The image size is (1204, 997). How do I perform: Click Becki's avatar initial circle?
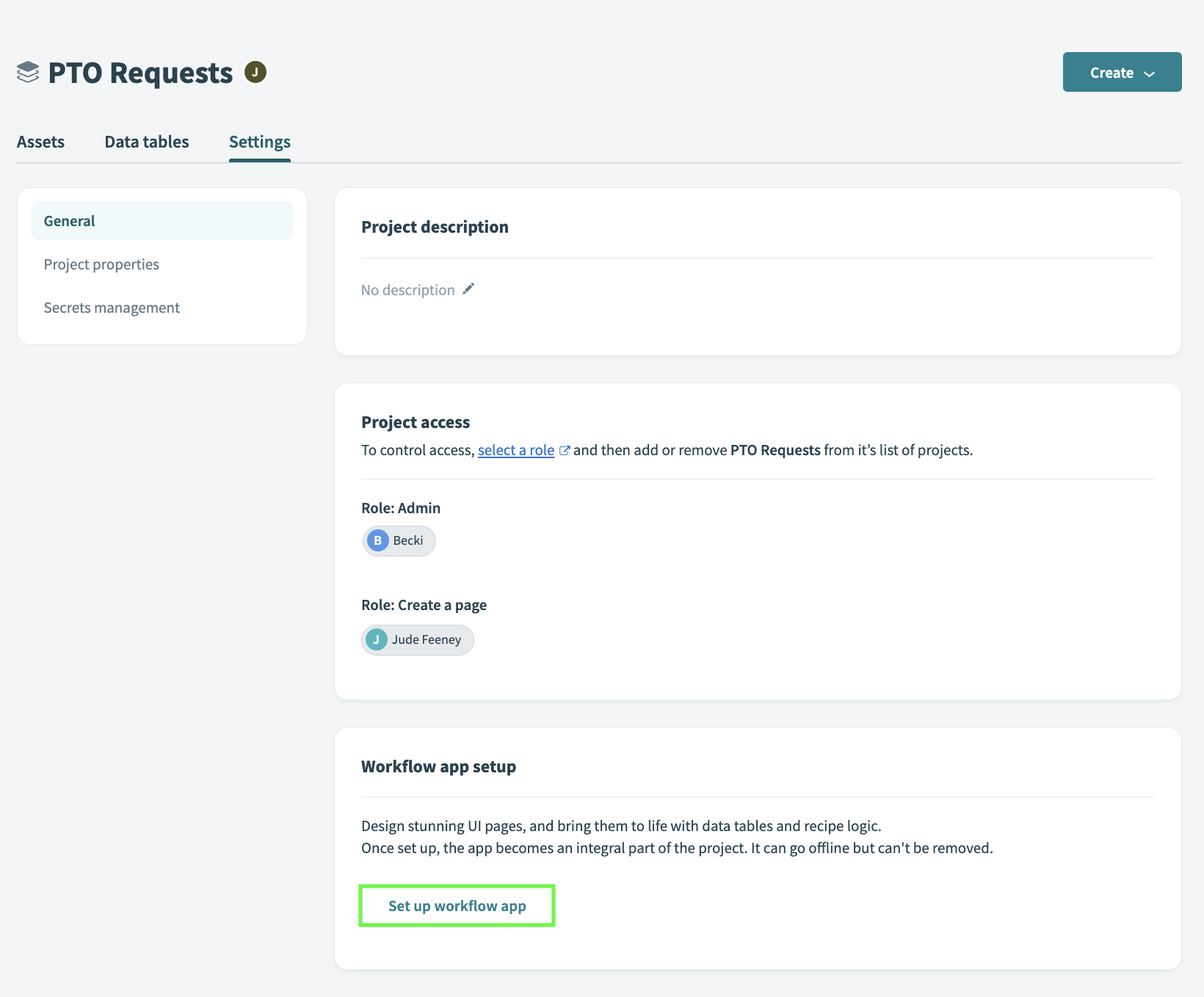[377, 540]
